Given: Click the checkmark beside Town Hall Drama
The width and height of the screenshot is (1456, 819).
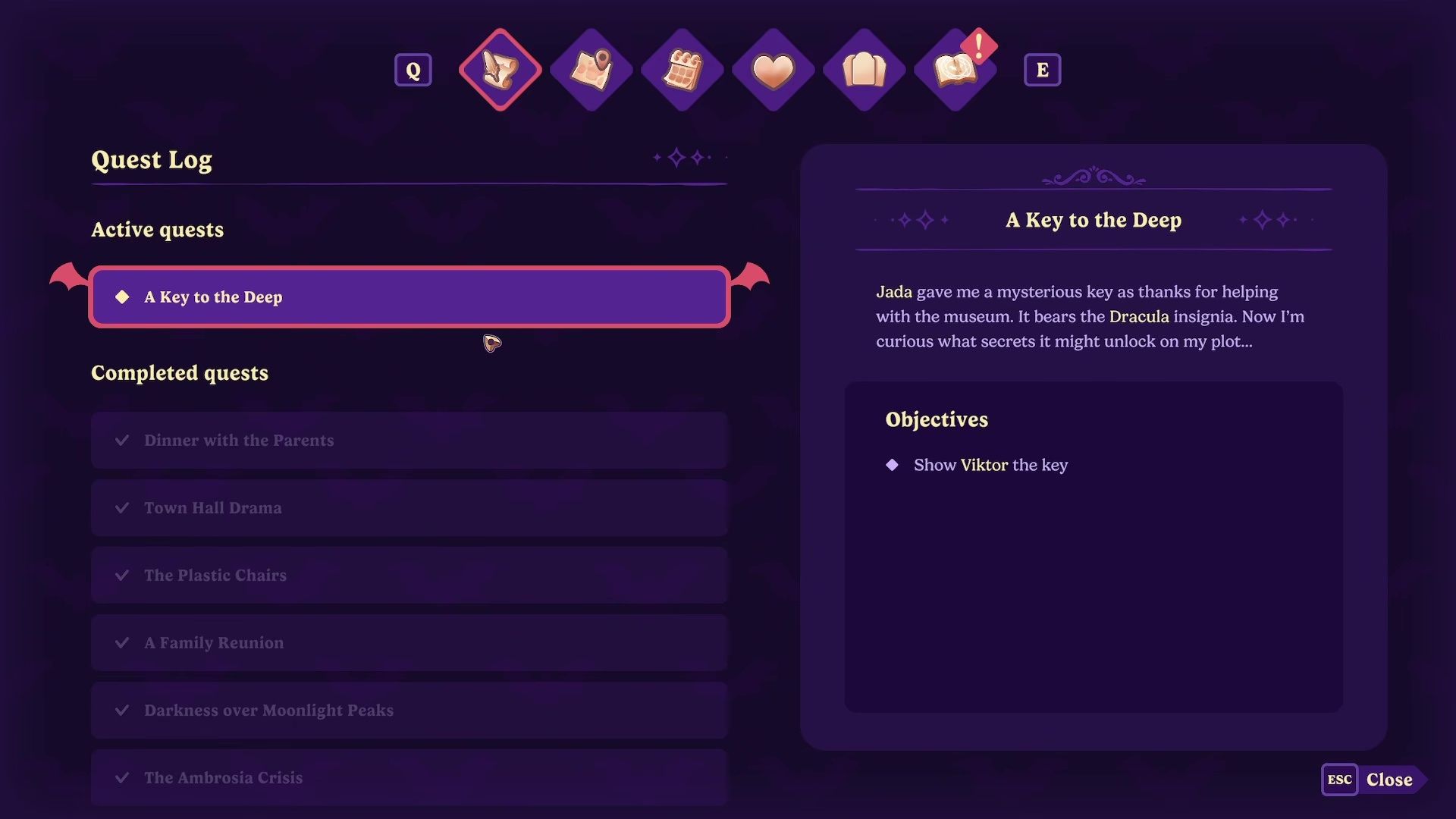Looking at the screenshot, I should click(x=121, y=507).
